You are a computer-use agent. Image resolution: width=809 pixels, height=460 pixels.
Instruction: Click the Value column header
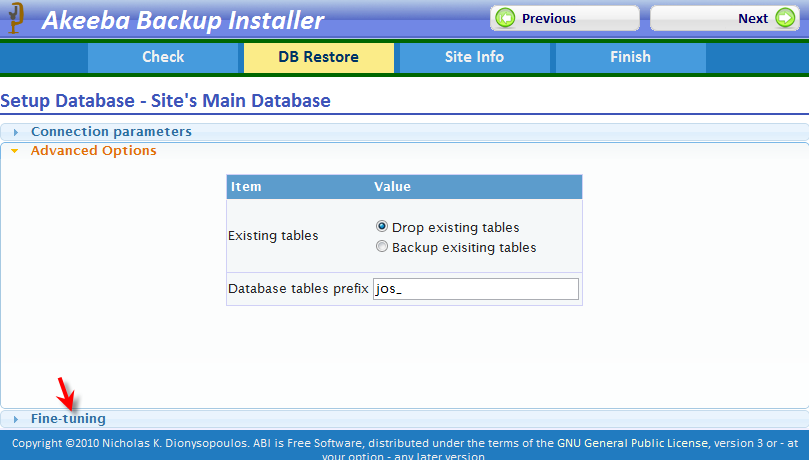tap(393, 187)
